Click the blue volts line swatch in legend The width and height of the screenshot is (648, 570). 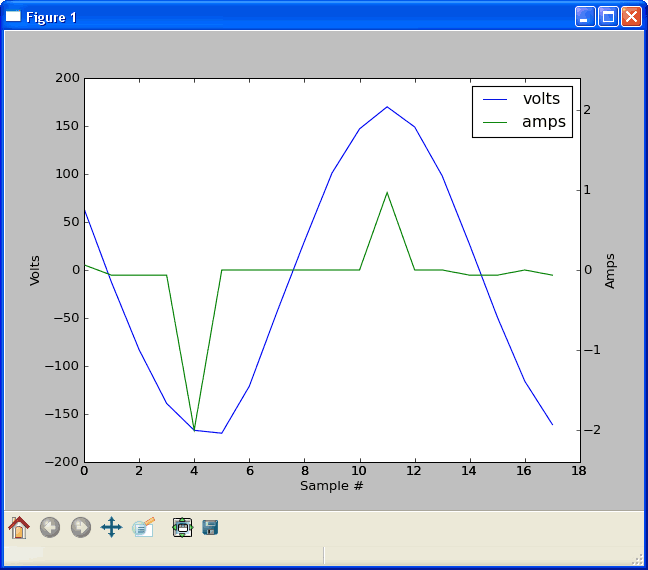495,100
